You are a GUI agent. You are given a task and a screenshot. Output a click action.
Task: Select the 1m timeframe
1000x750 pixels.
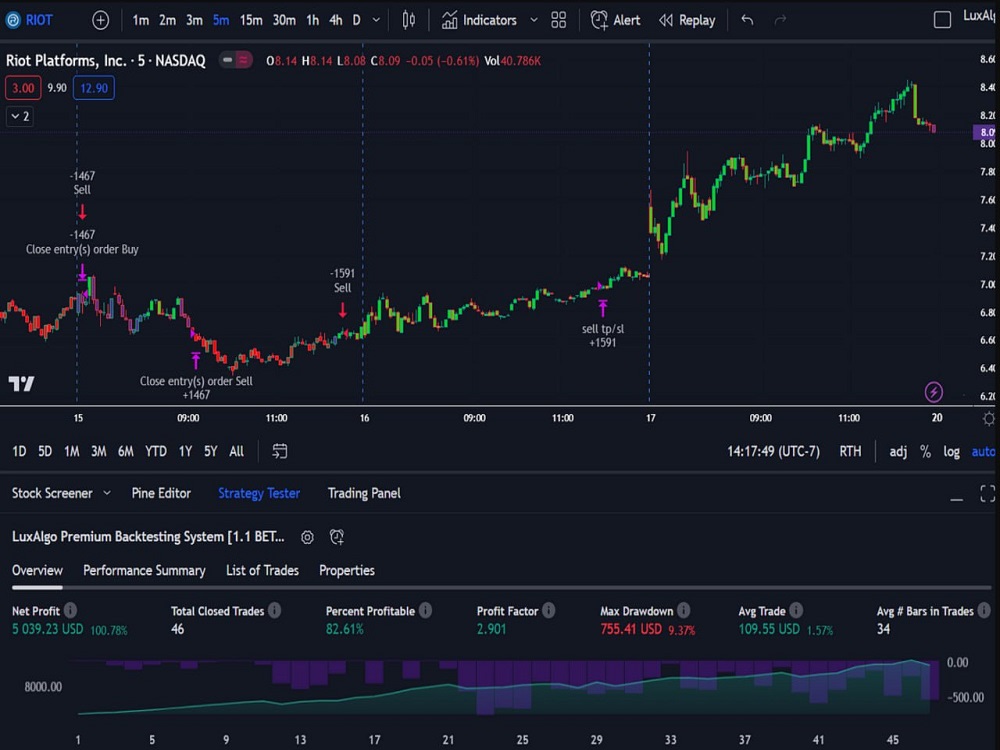point(140,20)
